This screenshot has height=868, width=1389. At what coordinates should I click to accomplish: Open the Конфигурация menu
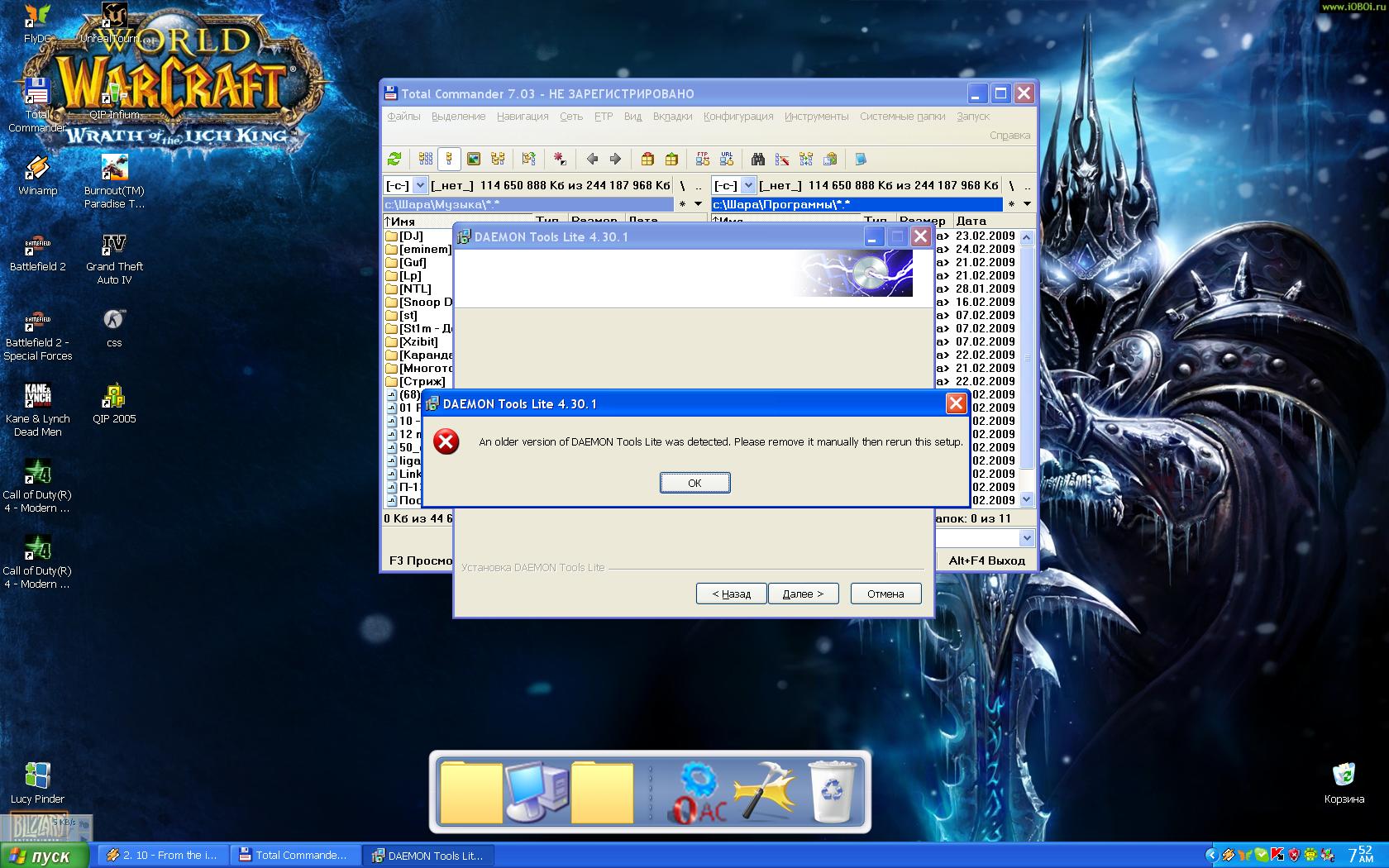tap(738, 117)
